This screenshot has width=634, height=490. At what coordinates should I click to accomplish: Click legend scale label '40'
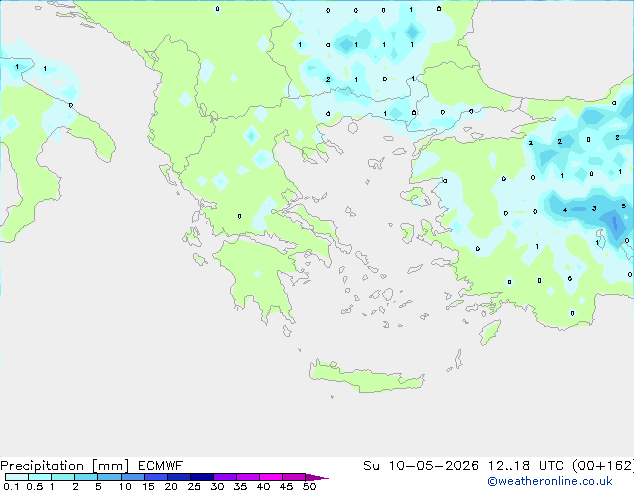click(263, 486)
